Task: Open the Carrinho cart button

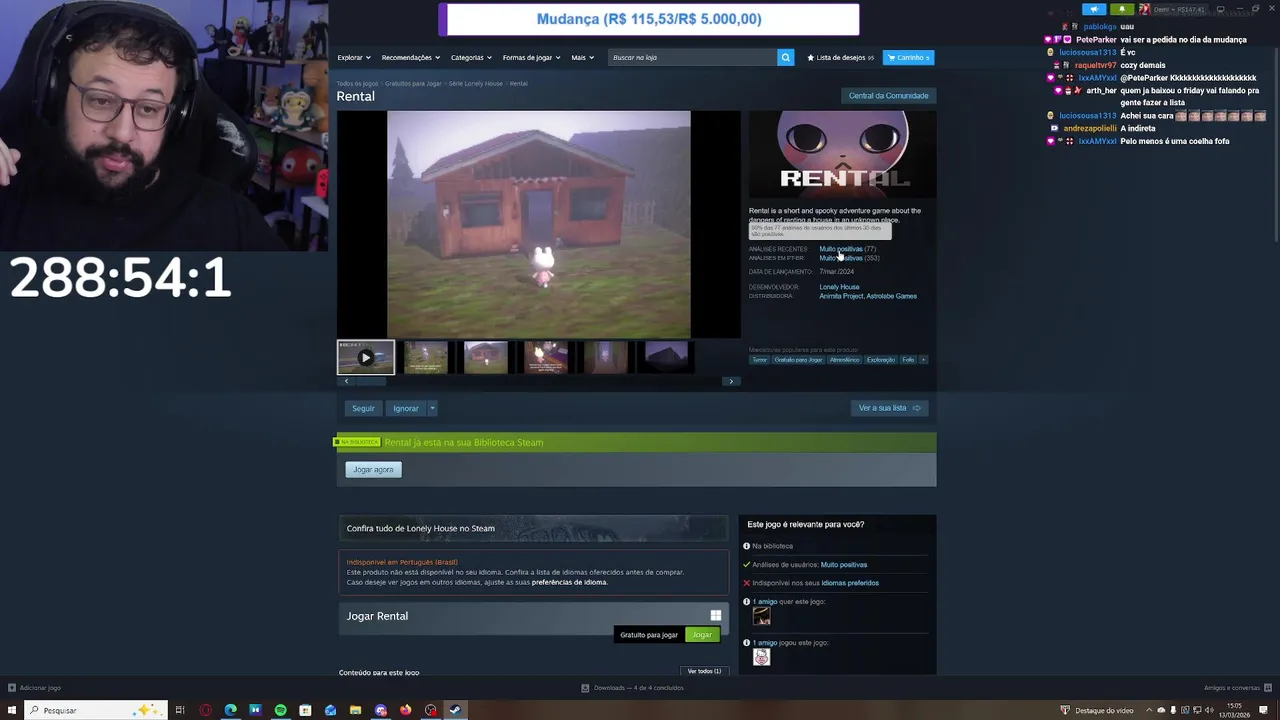Action: click(908, 57)
